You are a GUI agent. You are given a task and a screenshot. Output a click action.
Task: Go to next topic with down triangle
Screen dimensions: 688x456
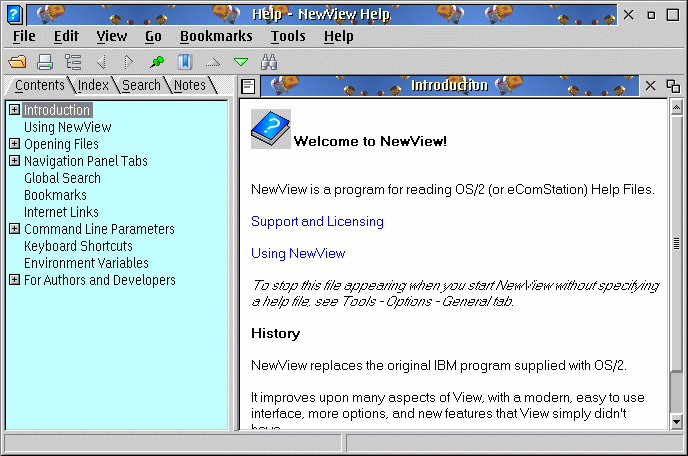coord(241,62)
